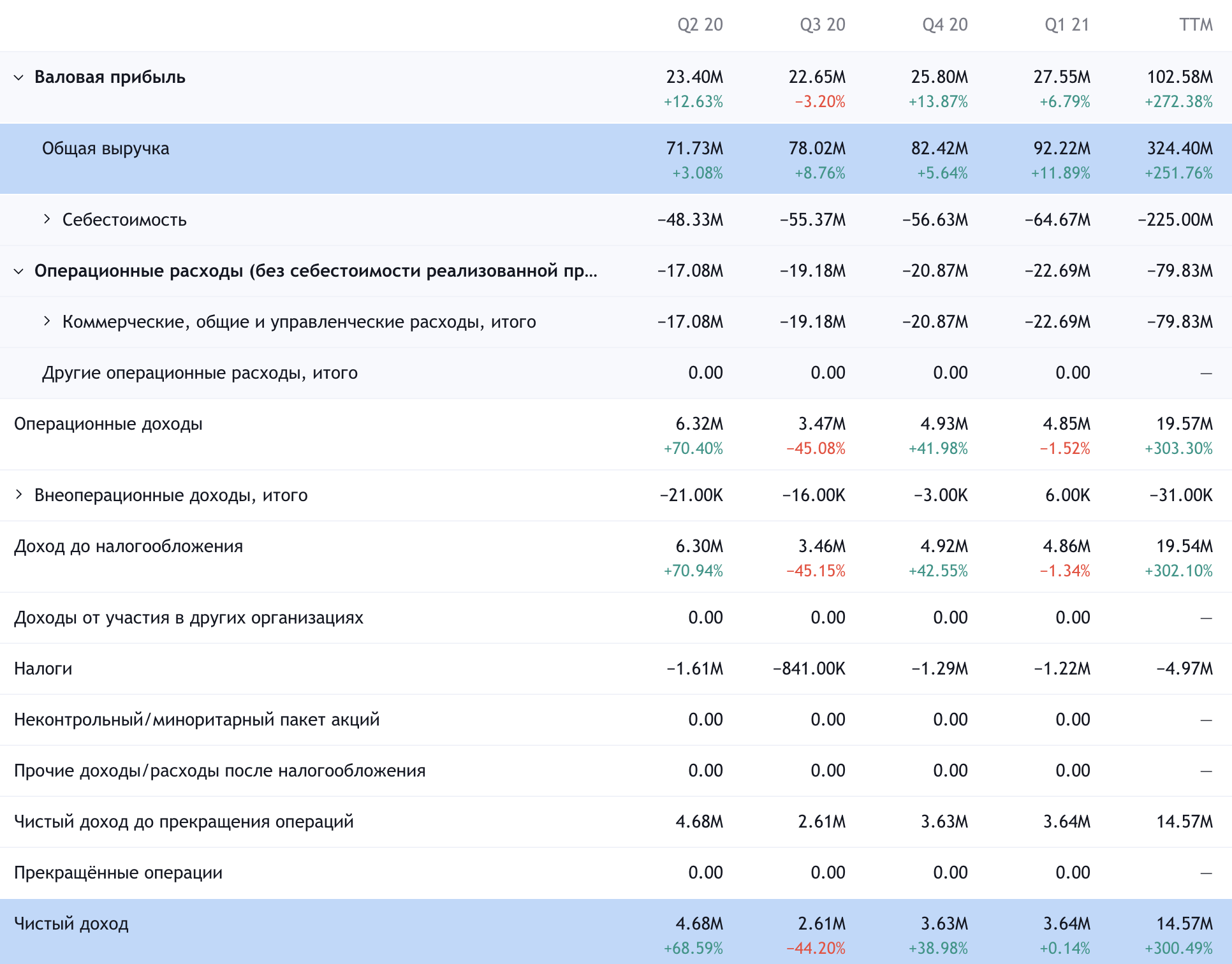Click operating income value 6.32M
The height and width of the screenshot is (964, 1232).
pyautogui.click(x=700, y=424)
